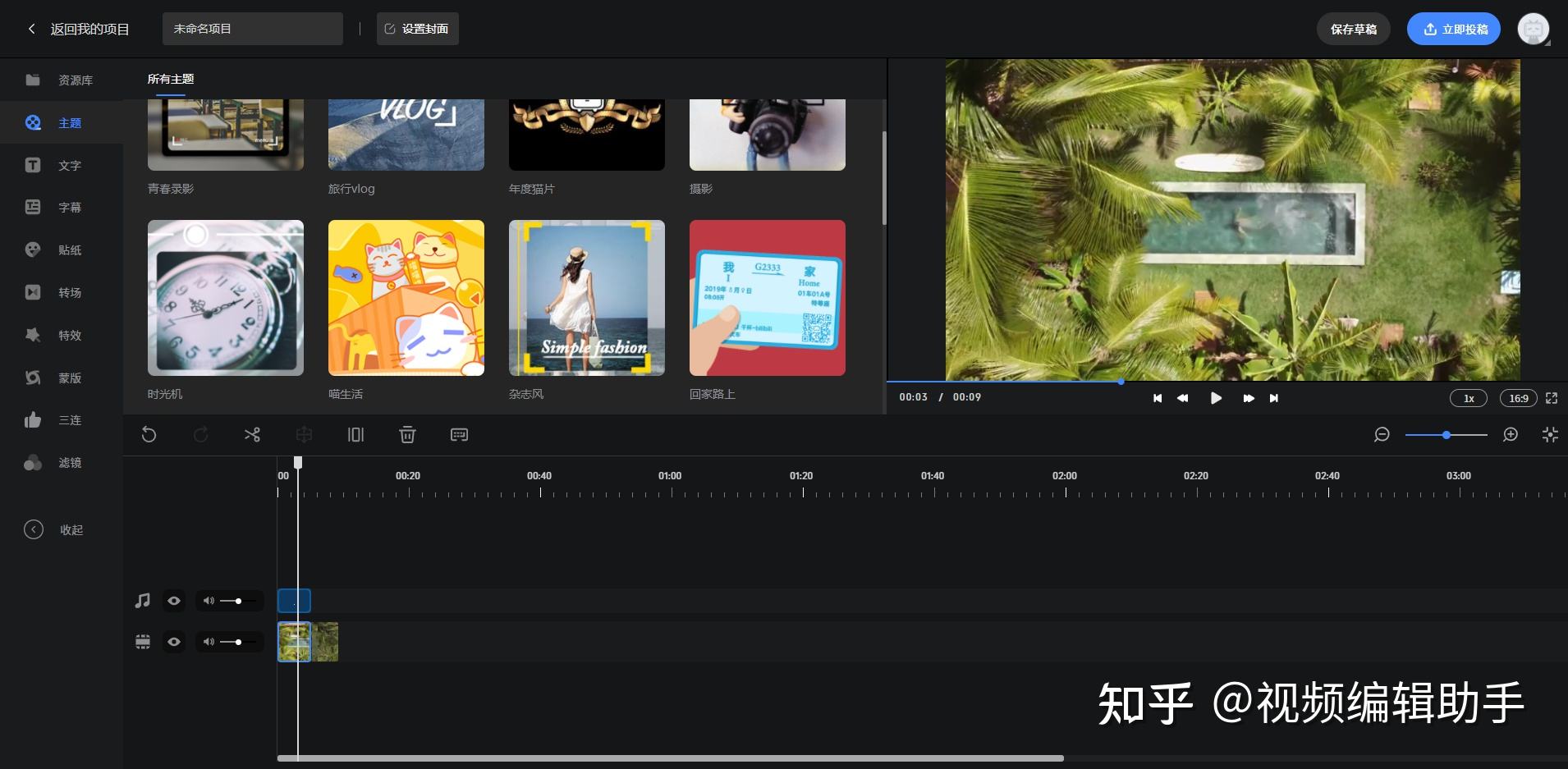Select 年度猫片 theme thumbnail

(587, 135)
